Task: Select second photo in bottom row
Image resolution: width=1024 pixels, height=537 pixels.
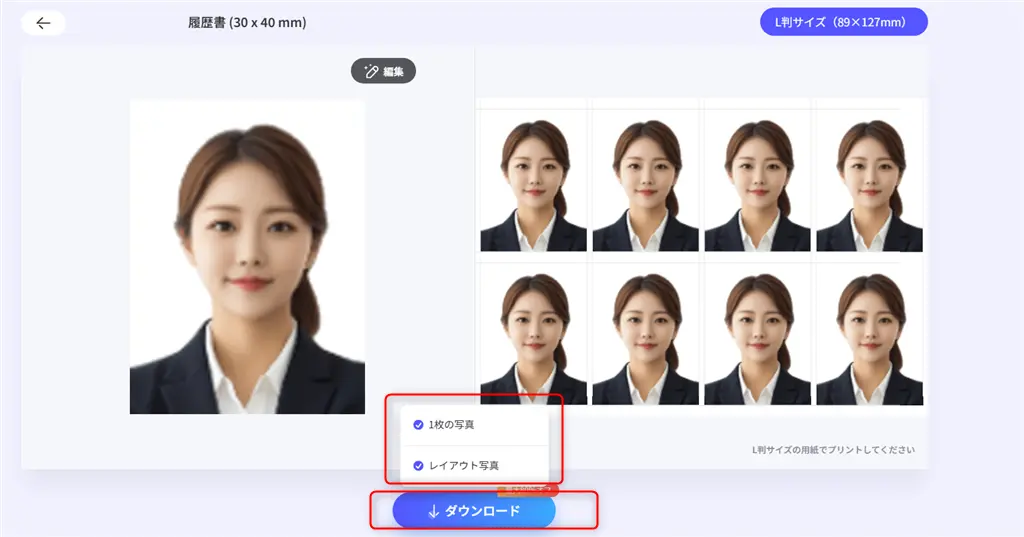Action: point(646,334)
